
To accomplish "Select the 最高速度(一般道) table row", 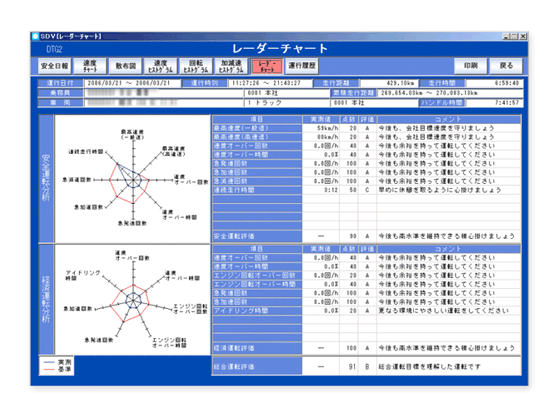I will pos(366,128).
